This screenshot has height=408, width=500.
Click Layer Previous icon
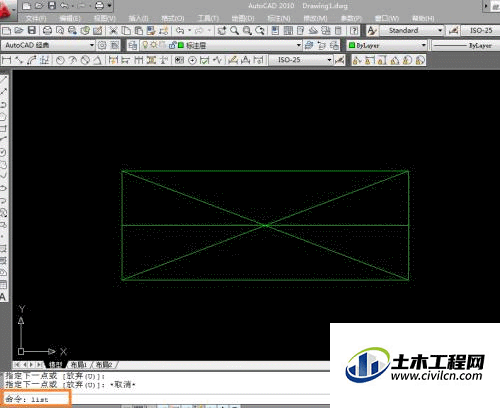click(x=322, y=45)
